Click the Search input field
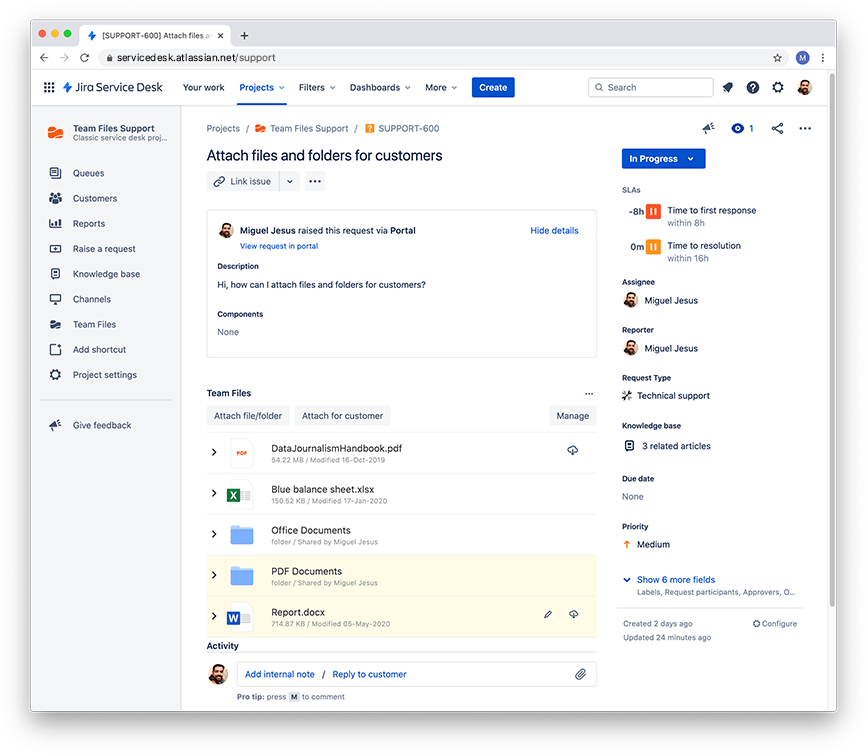The height and width of the screenshot is (754, 867). (650, 87)
